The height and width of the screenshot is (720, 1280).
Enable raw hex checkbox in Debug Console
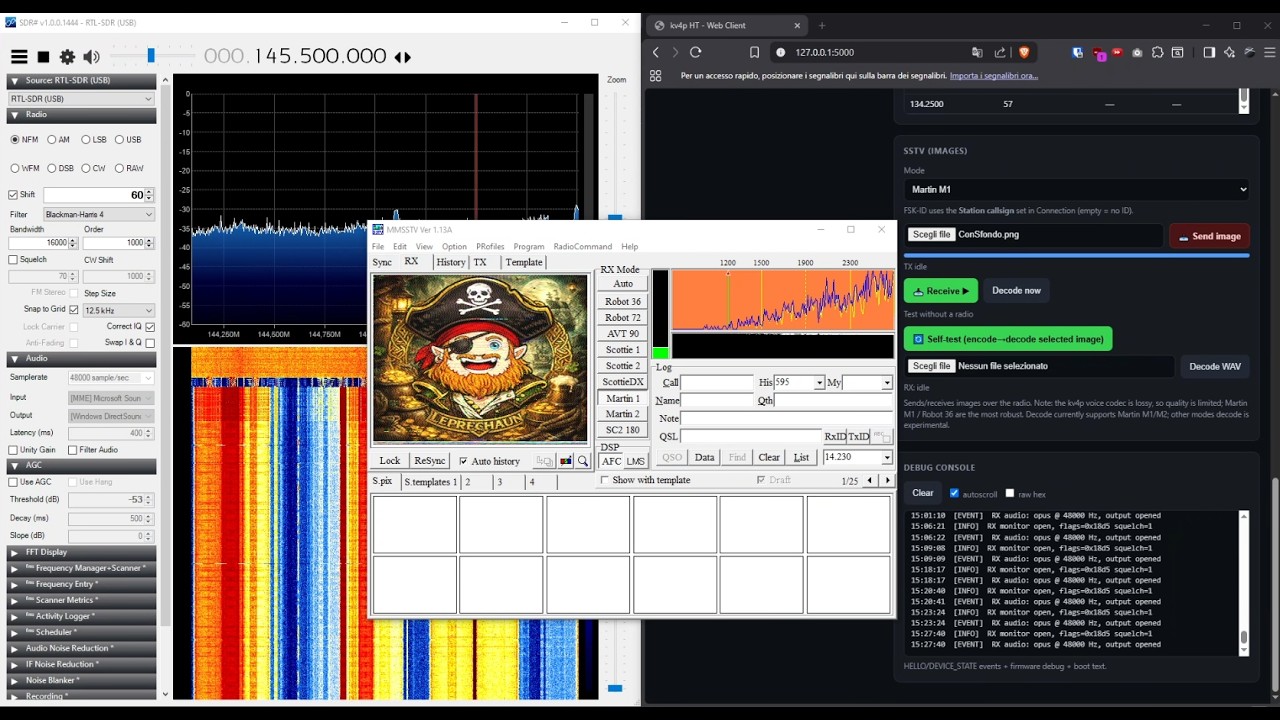pos(1010,493)
